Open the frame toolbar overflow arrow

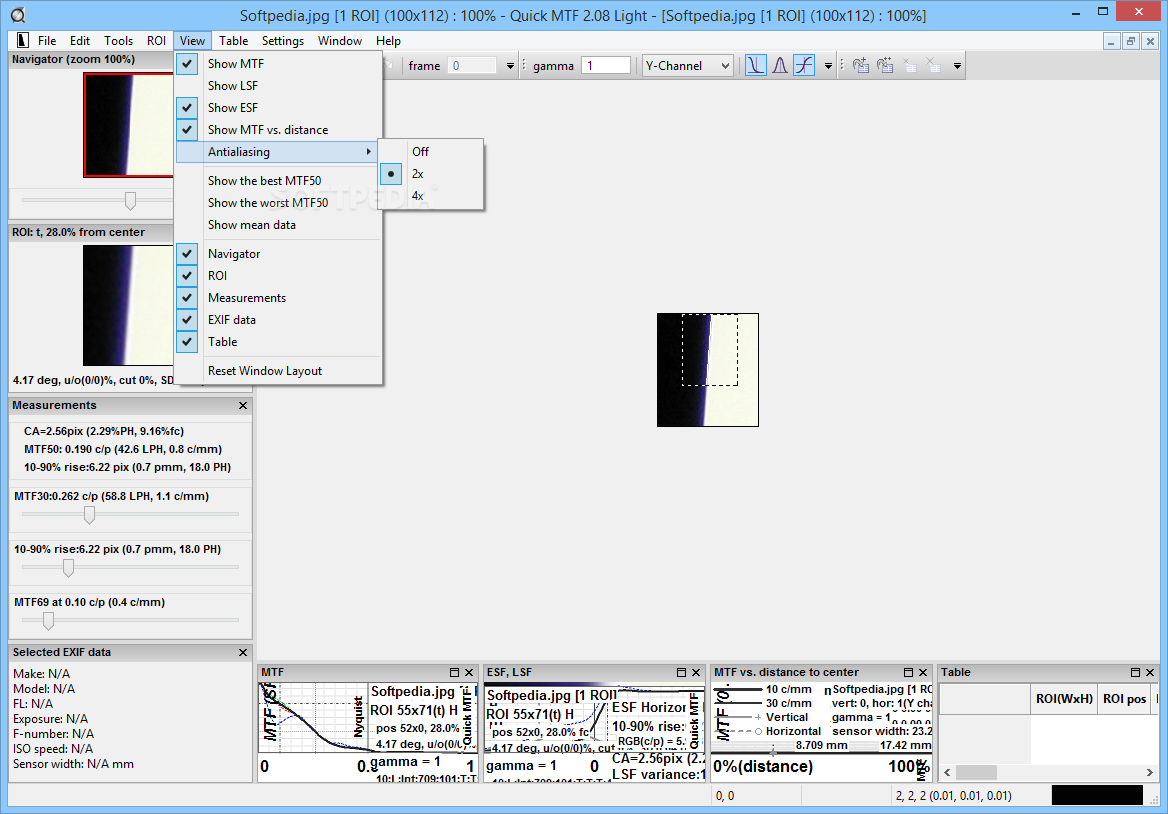(510, 66)
